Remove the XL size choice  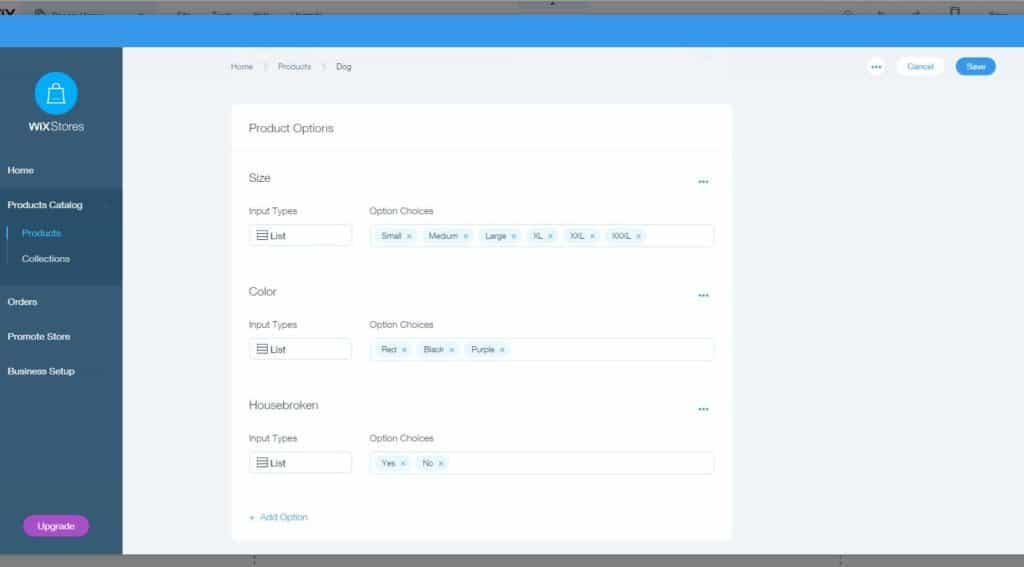(x=551, y=236)
